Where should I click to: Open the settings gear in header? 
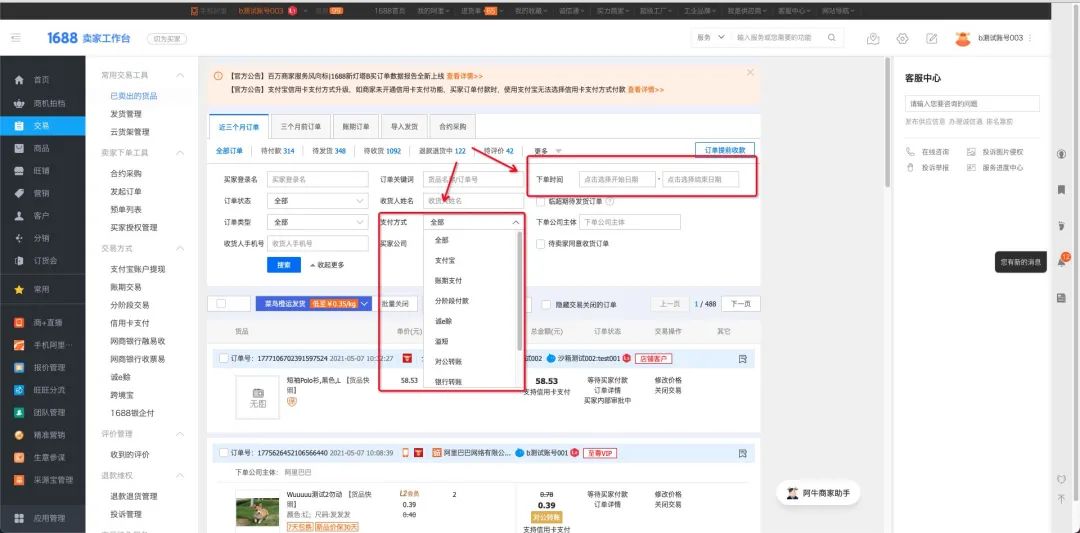tap(902, 39)
